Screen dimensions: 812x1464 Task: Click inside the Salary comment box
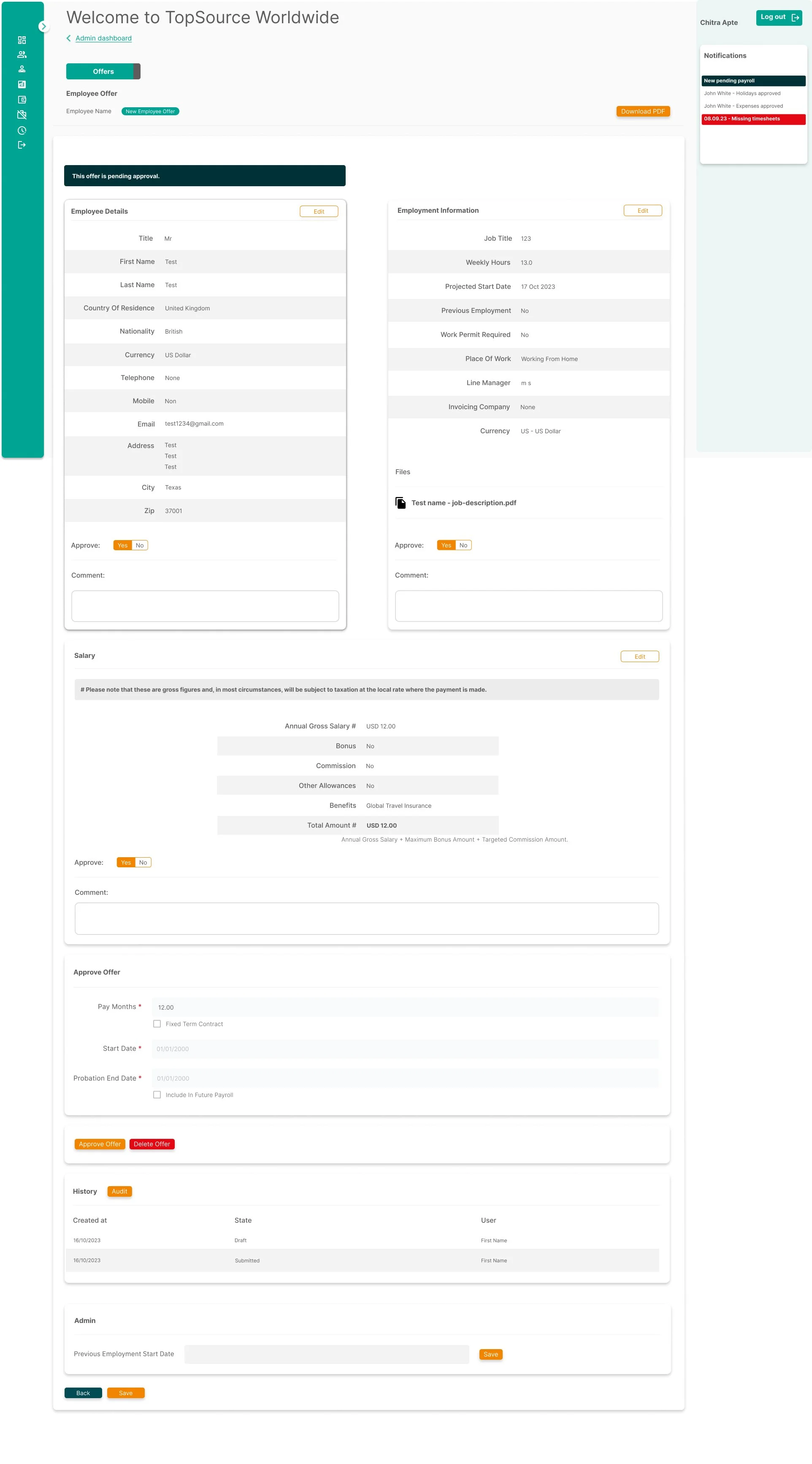(367, 918)
